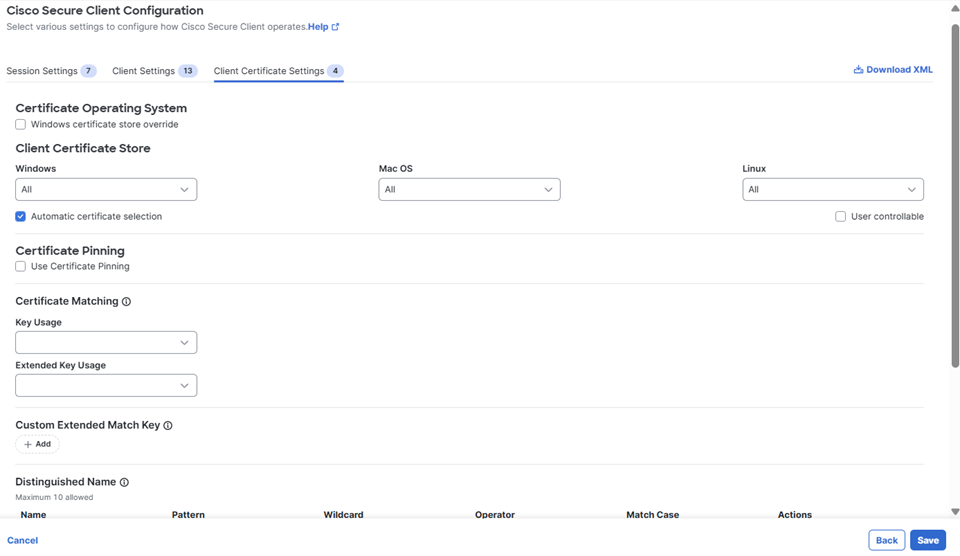
Task: Click the Match Case column header
Action: click(x=652, y=514)
